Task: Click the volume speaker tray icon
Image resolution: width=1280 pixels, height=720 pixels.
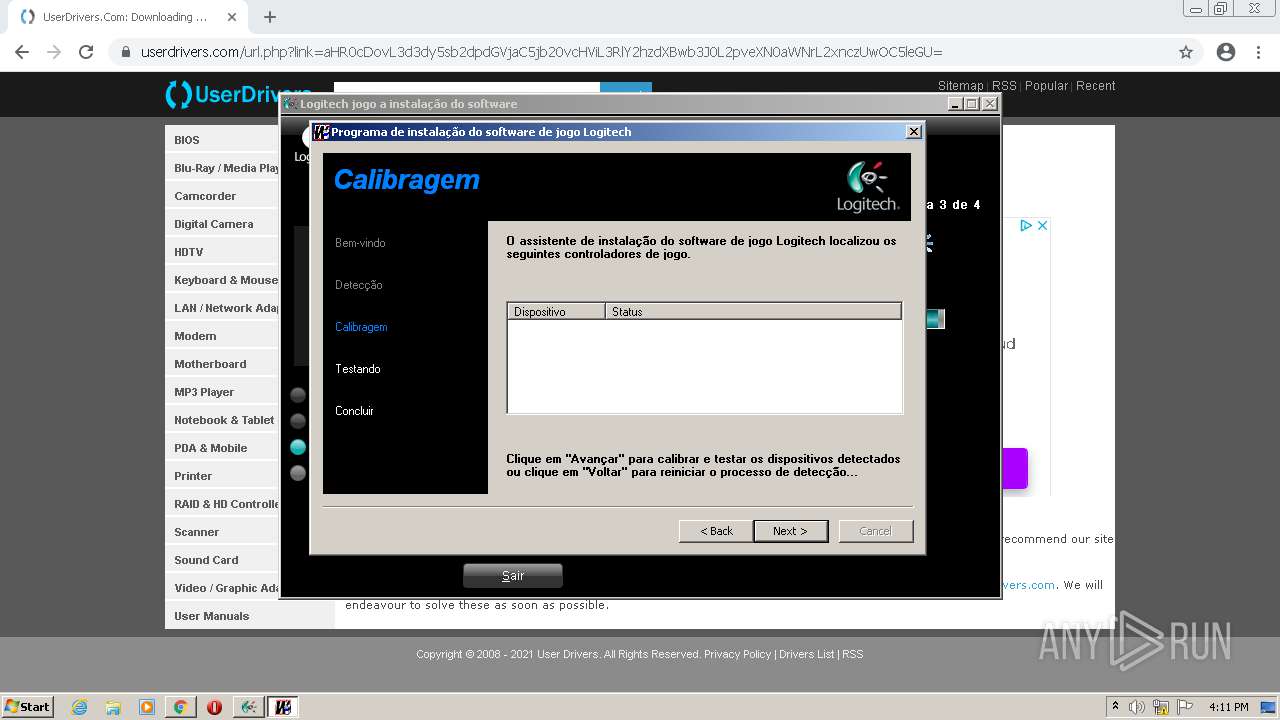Action: (1136, 707)
